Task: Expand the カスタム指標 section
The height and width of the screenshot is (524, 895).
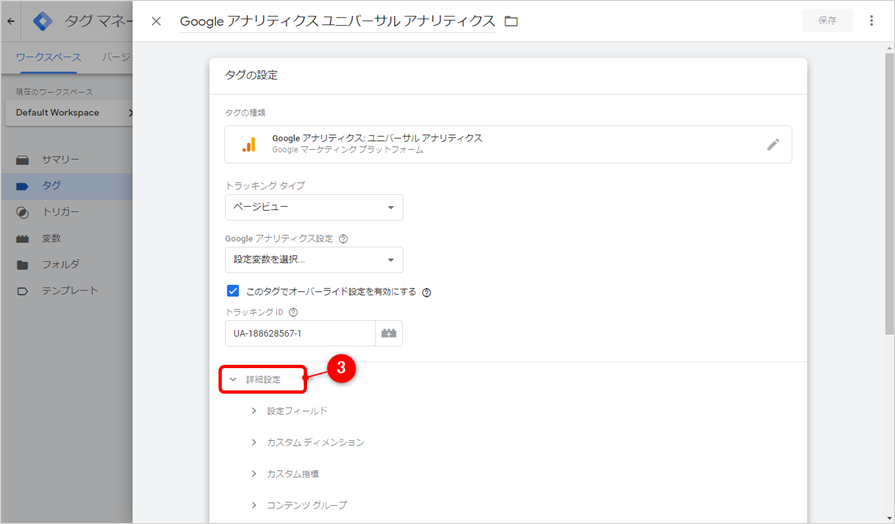Action: tap(285, 474)
